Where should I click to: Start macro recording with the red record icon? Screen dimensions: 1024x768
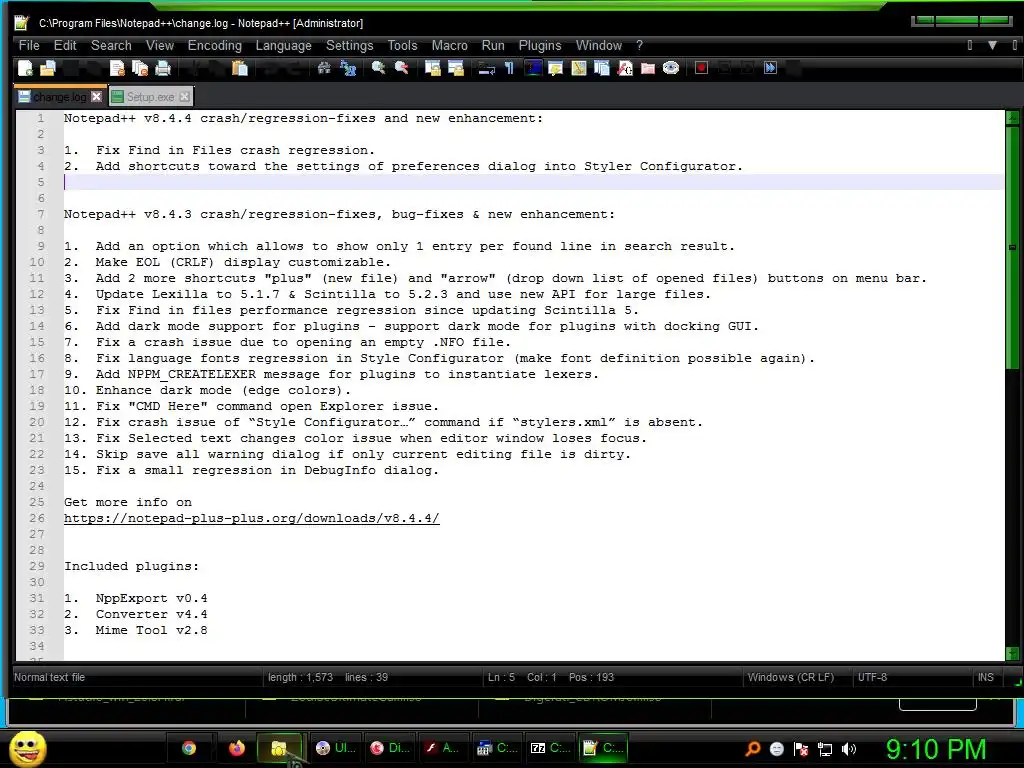click(701, 68)
